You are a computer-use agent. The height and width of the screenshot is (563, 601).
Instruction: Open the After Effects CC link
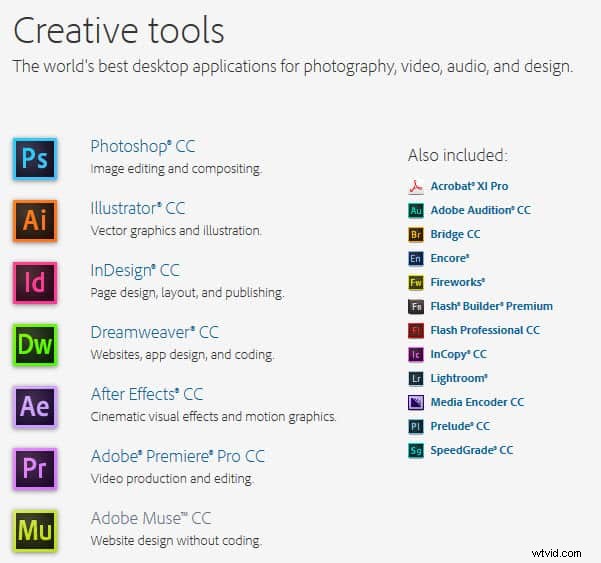pyautogui.click(x=147, y=394)
